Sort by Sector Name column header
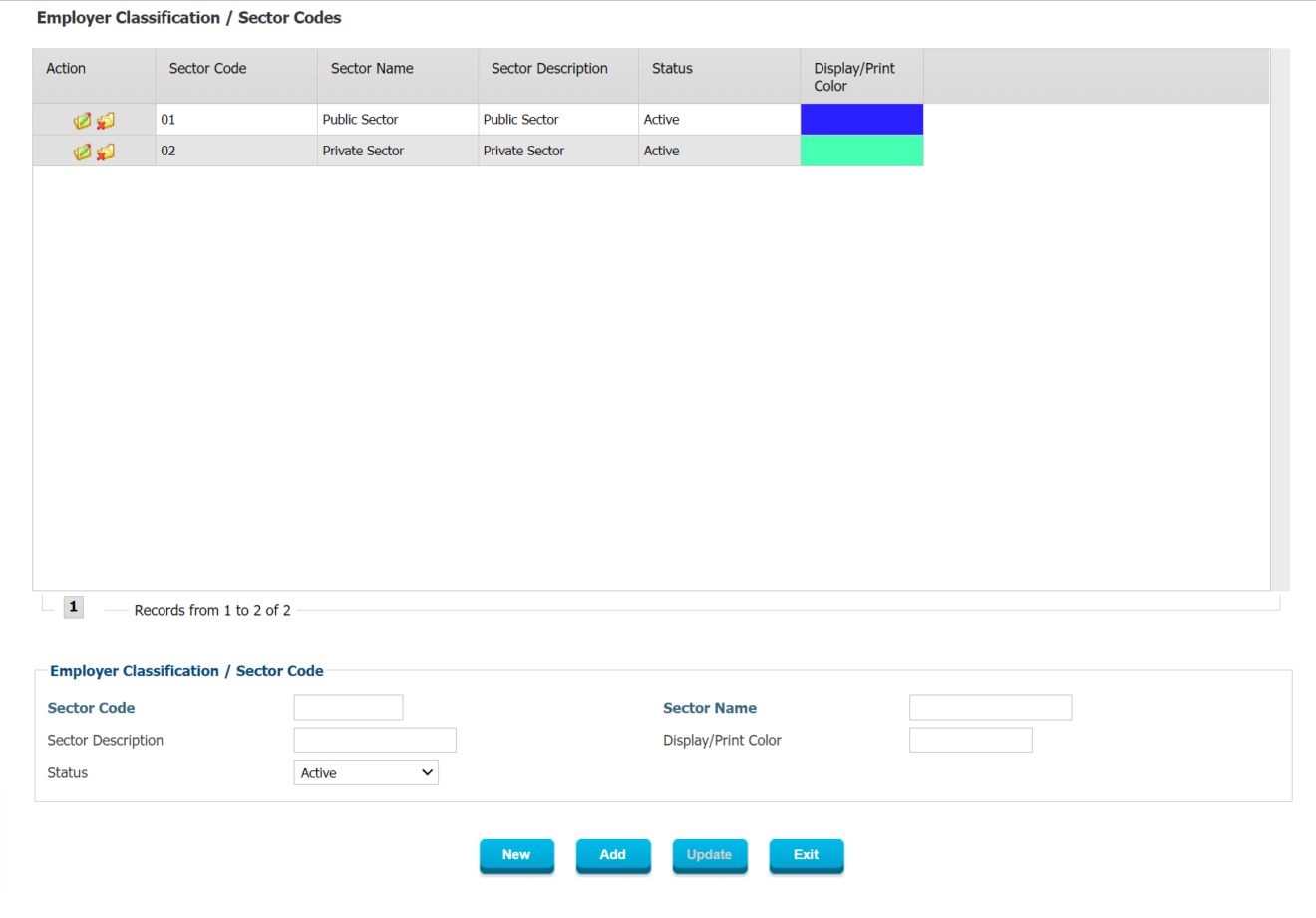This screenshot has height=918, width=1316. click(398, 77)
